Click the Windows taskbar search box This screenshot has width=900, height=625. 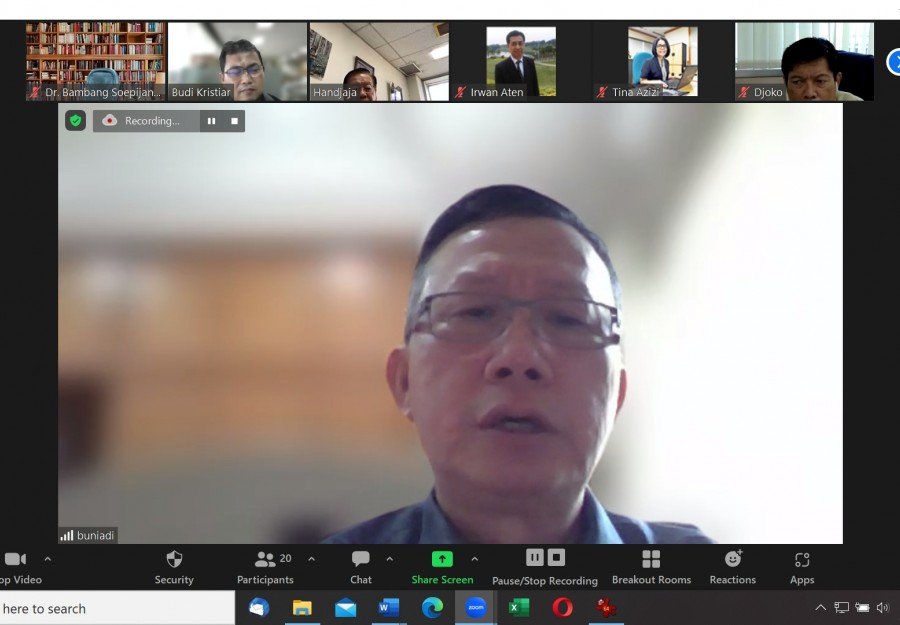pos(117,608)
